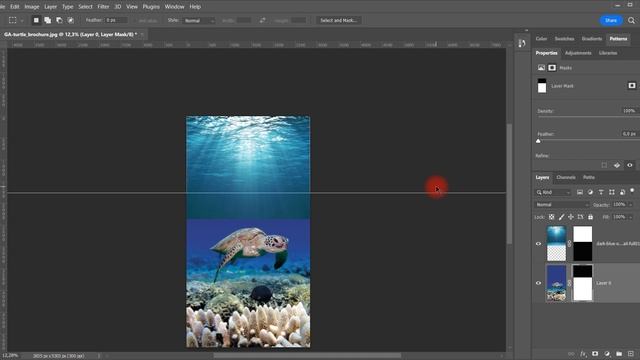
Task: Load selection from mask icon
Action: (x=604, y=165)
